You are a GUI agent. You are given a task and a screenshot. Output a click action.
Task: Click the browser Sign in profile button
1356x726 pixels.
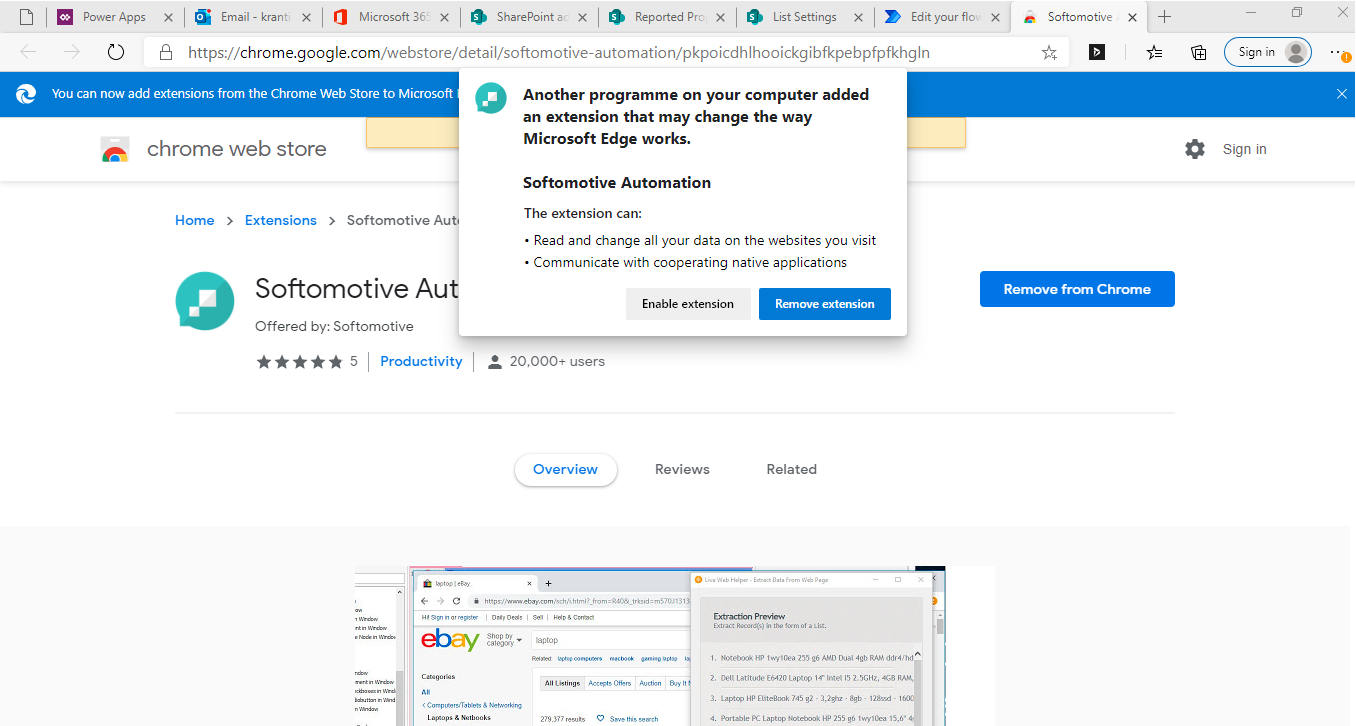pyautogui.click(x=1268, y=52)
